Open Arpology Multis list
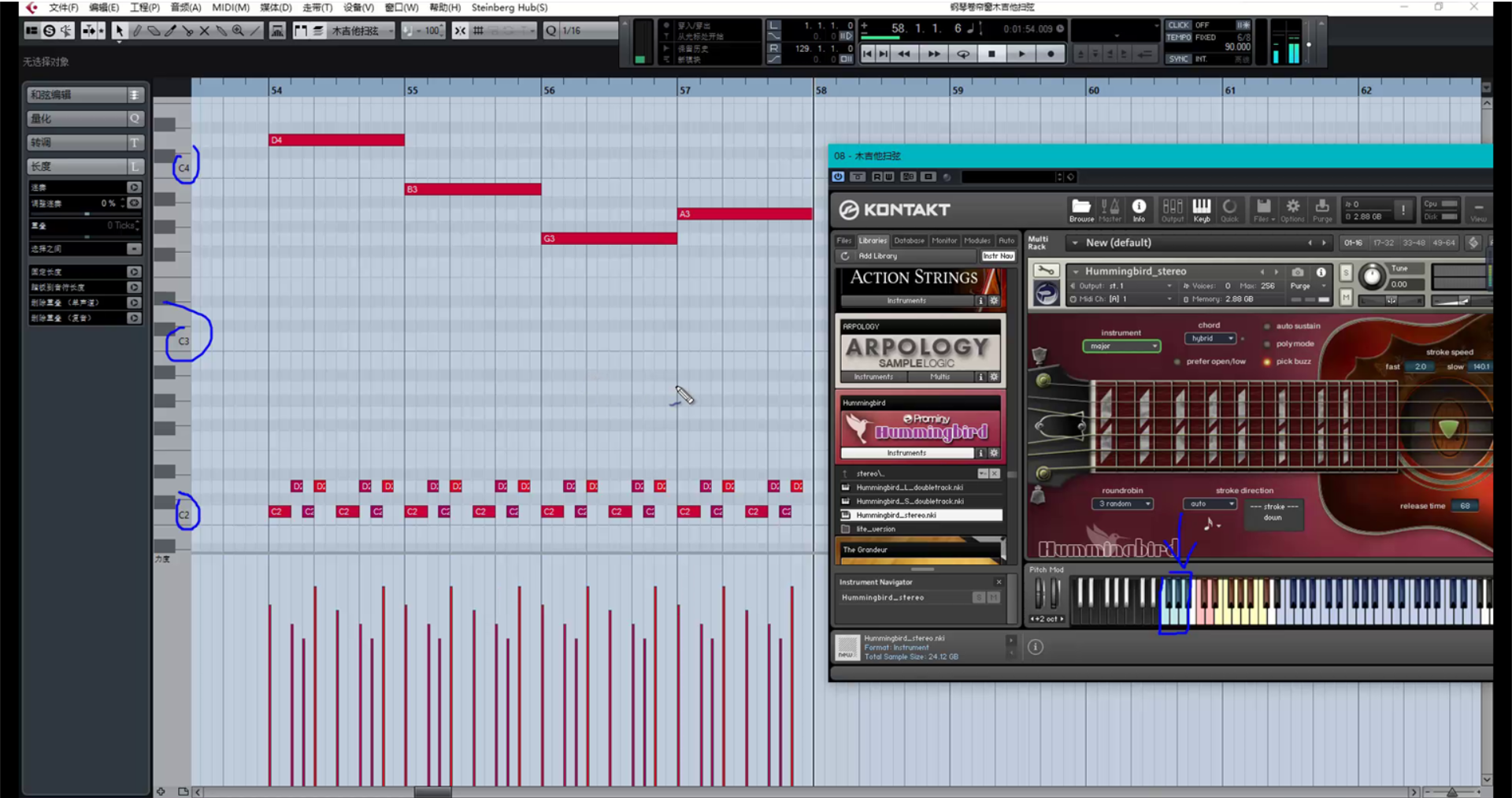This screenshot has width=1512, height=798. [x=940, y=377]
